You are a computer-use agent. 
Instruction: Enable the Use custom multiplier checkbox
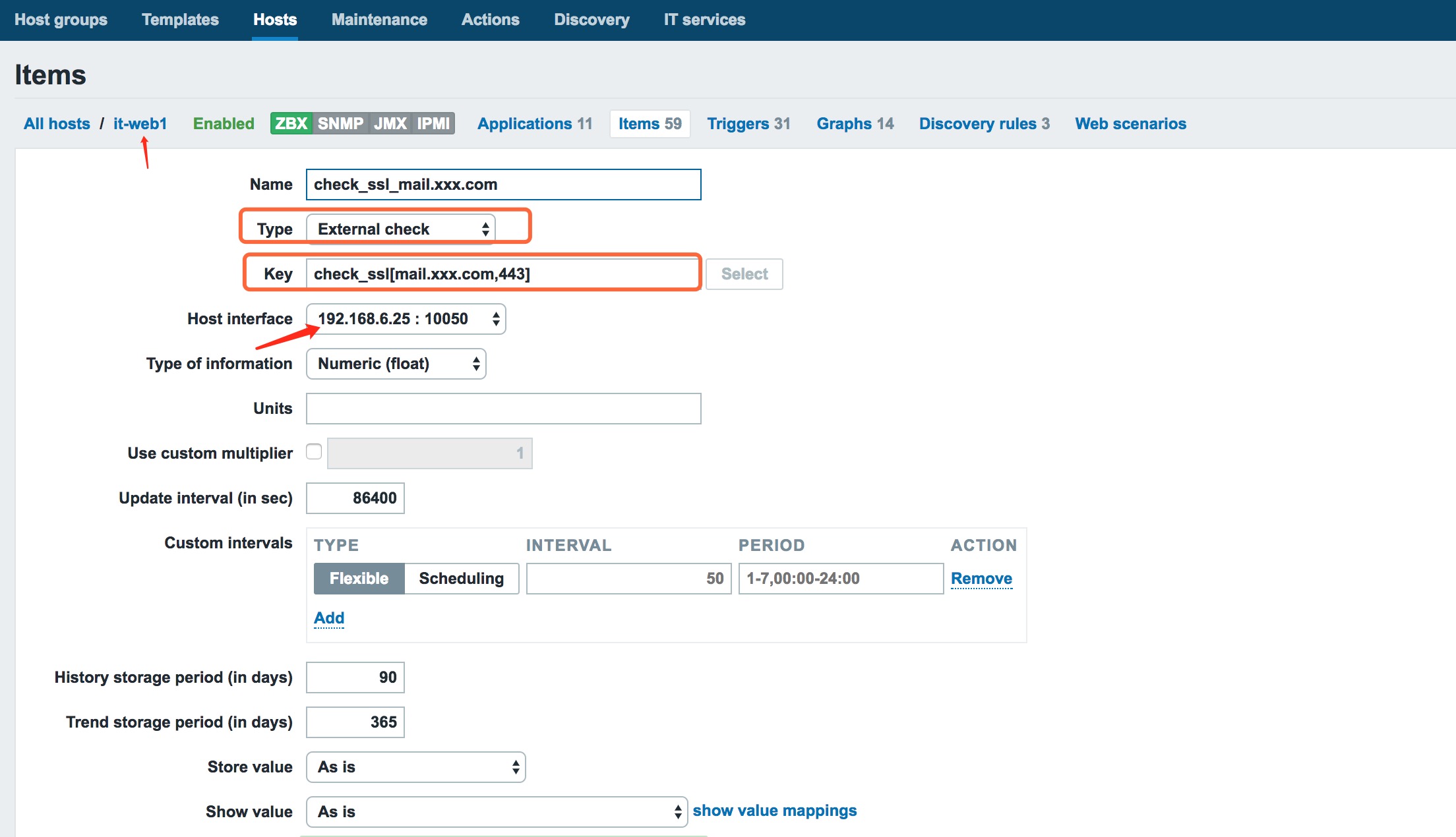tap(314, 451)
